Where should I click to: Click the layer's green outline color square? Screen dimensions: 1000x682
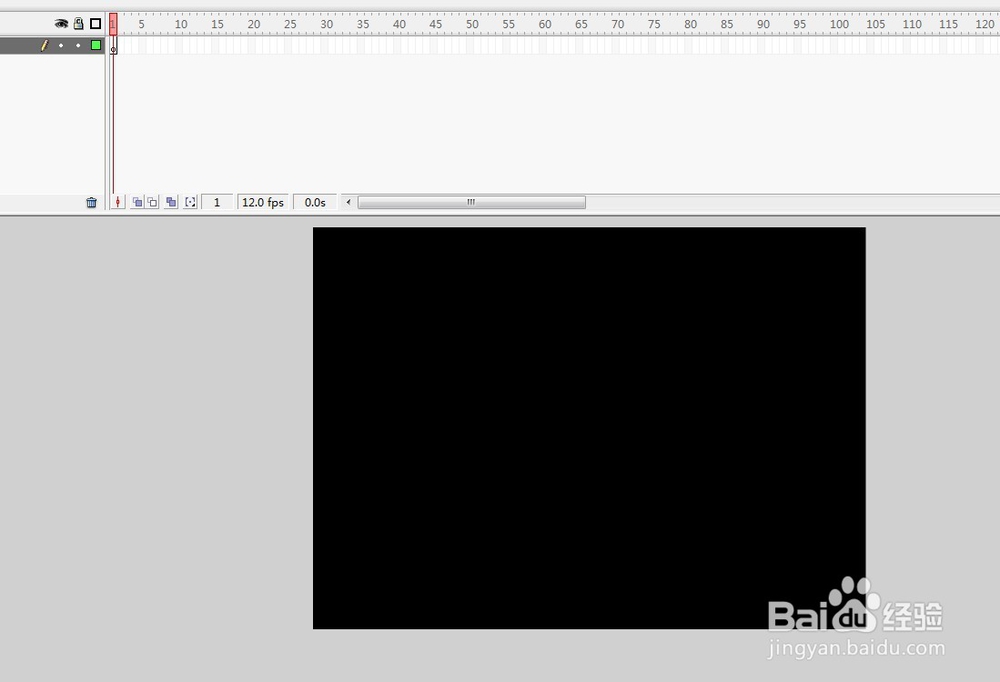tap(96, 45)
